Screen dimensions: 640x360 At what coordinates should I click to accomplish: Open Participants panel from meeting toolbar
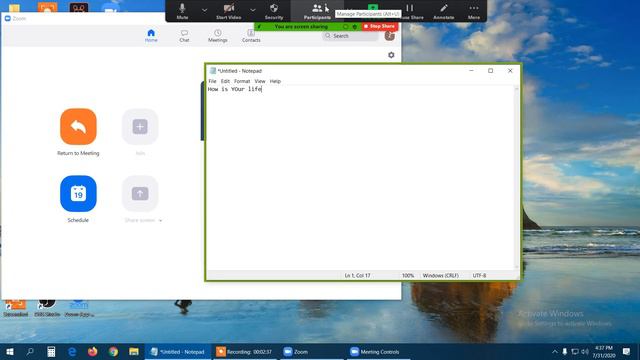coord(317,11)
